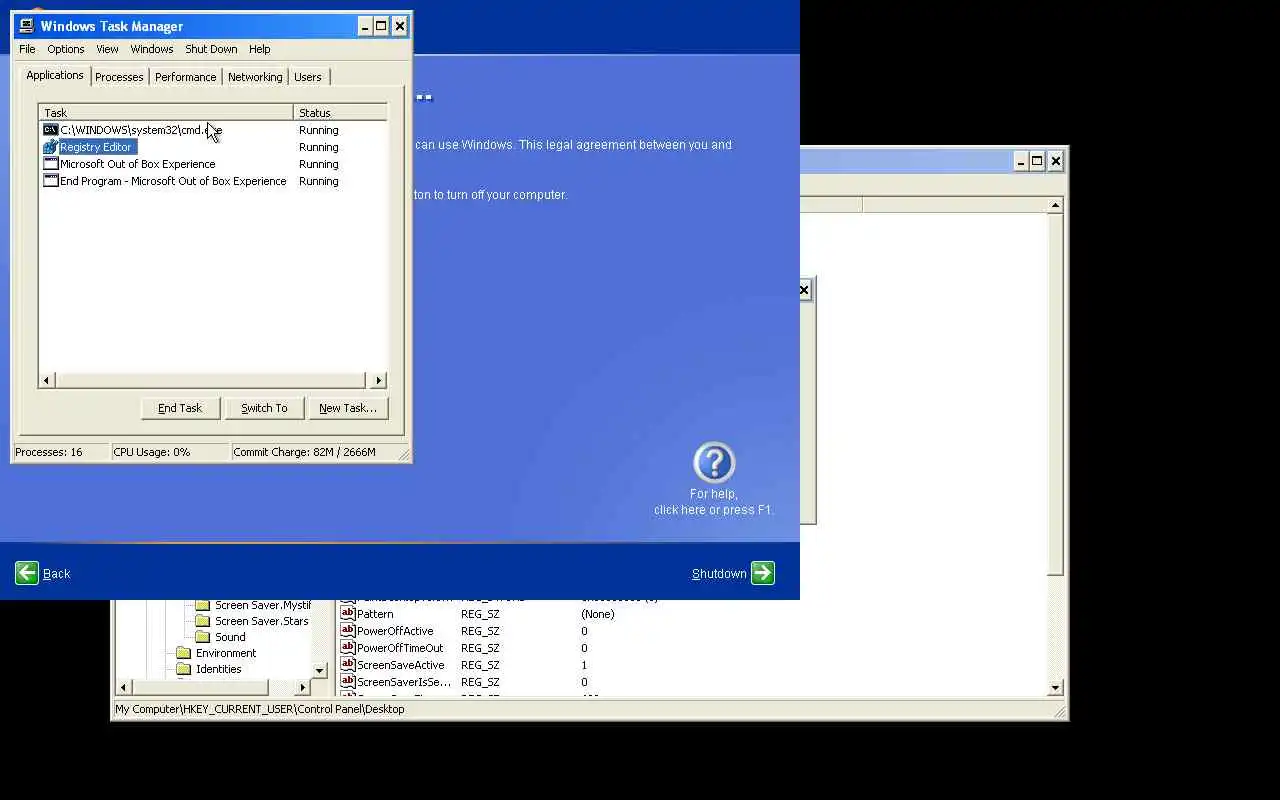Select the Microsoft Out of Box Experience task
Screen dimensions: 1280x800
[x=213, y=164]
